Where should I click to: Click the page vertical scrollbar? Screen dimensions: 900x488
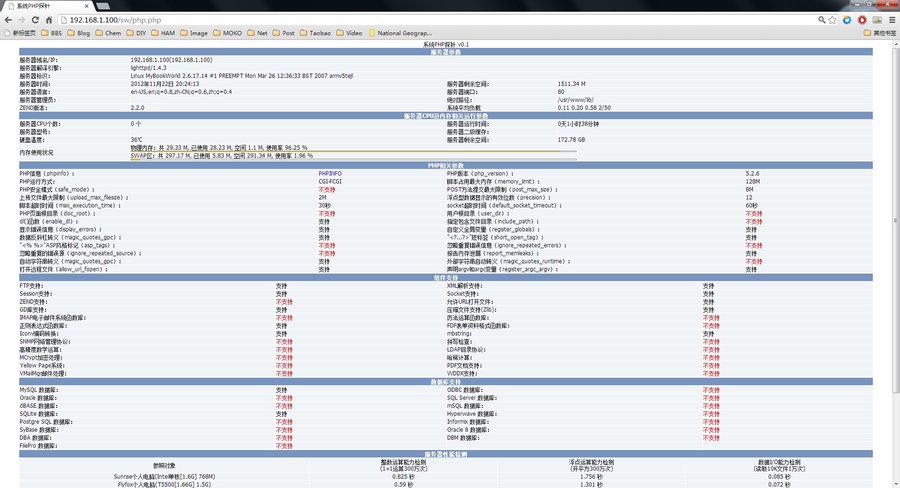(x=895, y=218)
